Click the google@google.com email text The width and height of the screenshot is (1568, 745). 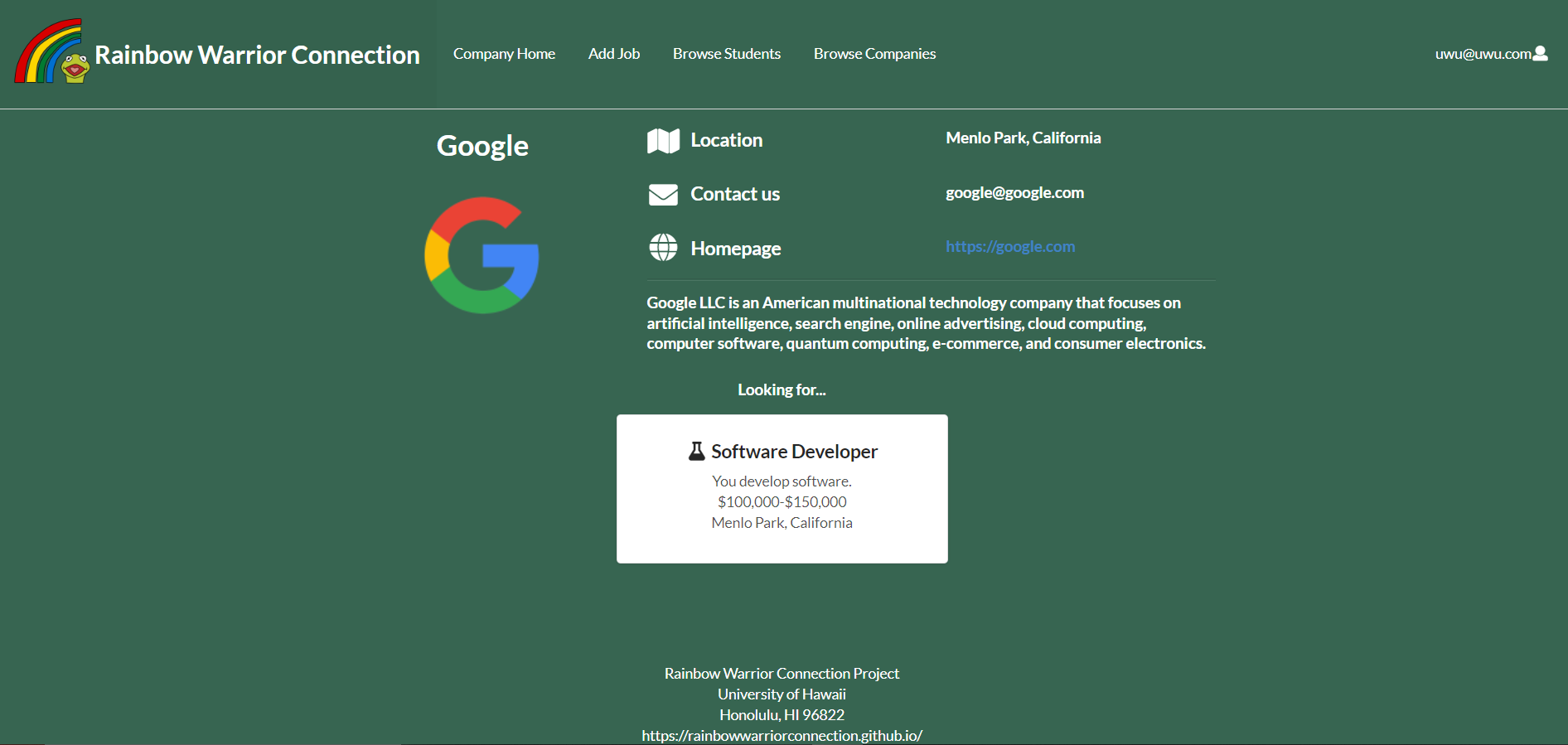[1014, 192]
